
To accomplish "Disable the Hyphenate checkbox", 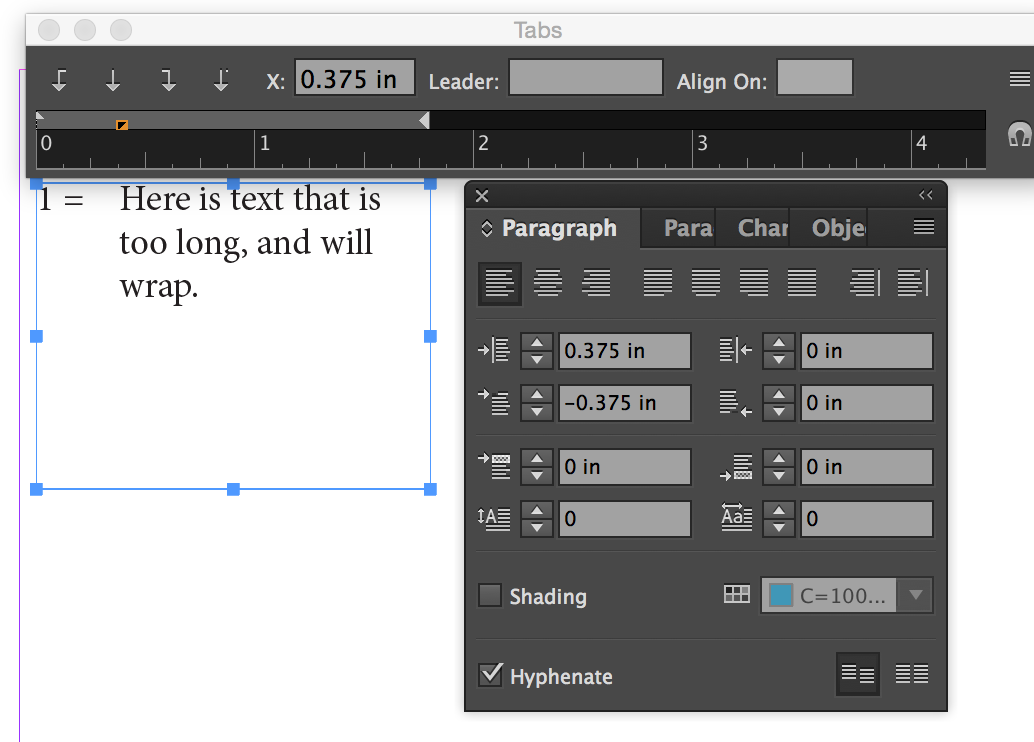I will coord(490,674).
